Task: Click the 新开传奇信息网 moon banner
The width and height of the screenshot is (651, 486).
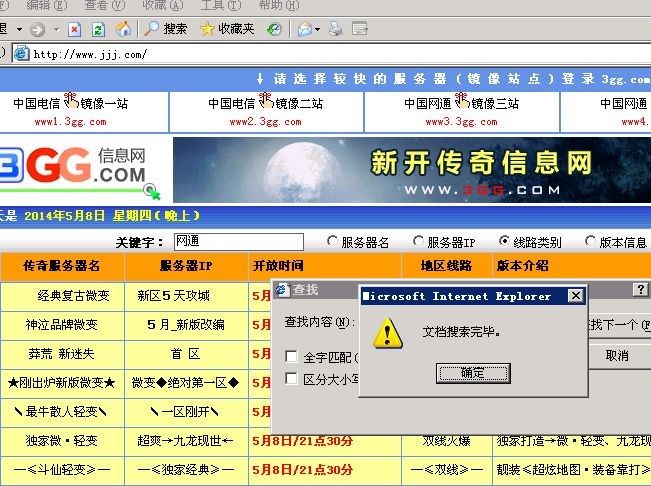Action: 412,170
